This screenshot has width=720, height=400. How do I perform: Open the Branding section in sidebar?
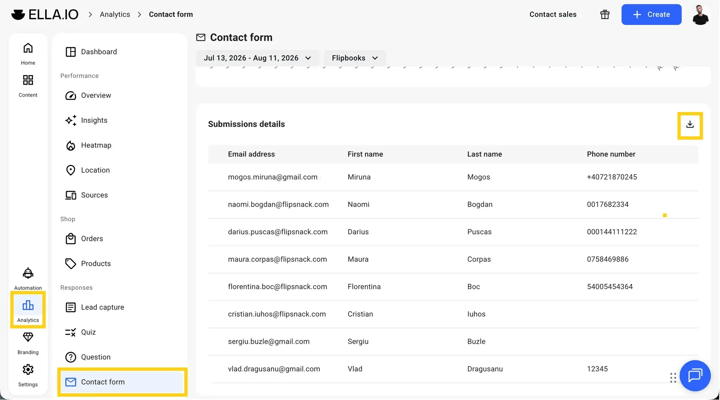click(28, 343)
